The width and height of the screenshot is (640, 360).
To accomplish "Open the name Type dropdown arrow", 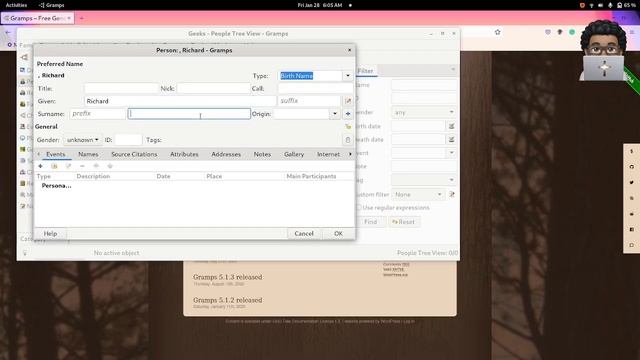I will [x=348, y=76].
